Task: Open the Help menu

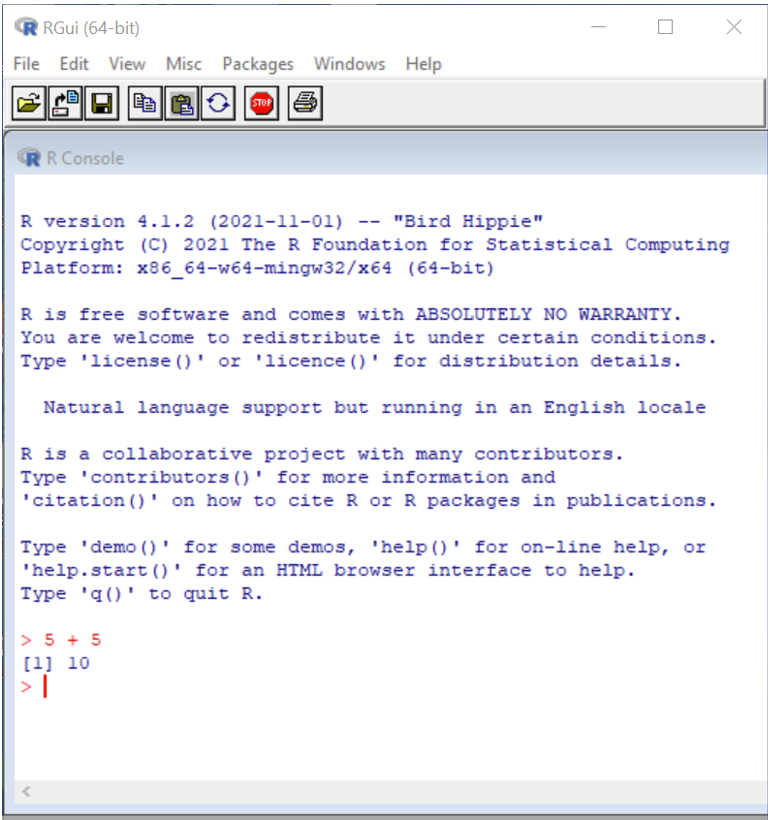Action: 423,64
